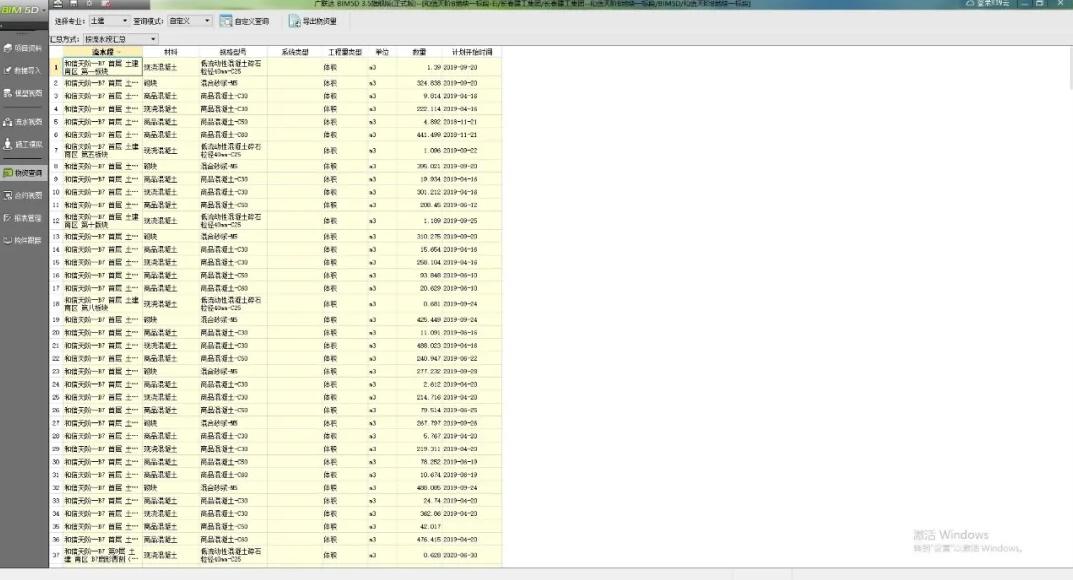Click quantity cell 277.232

[419, 371]
